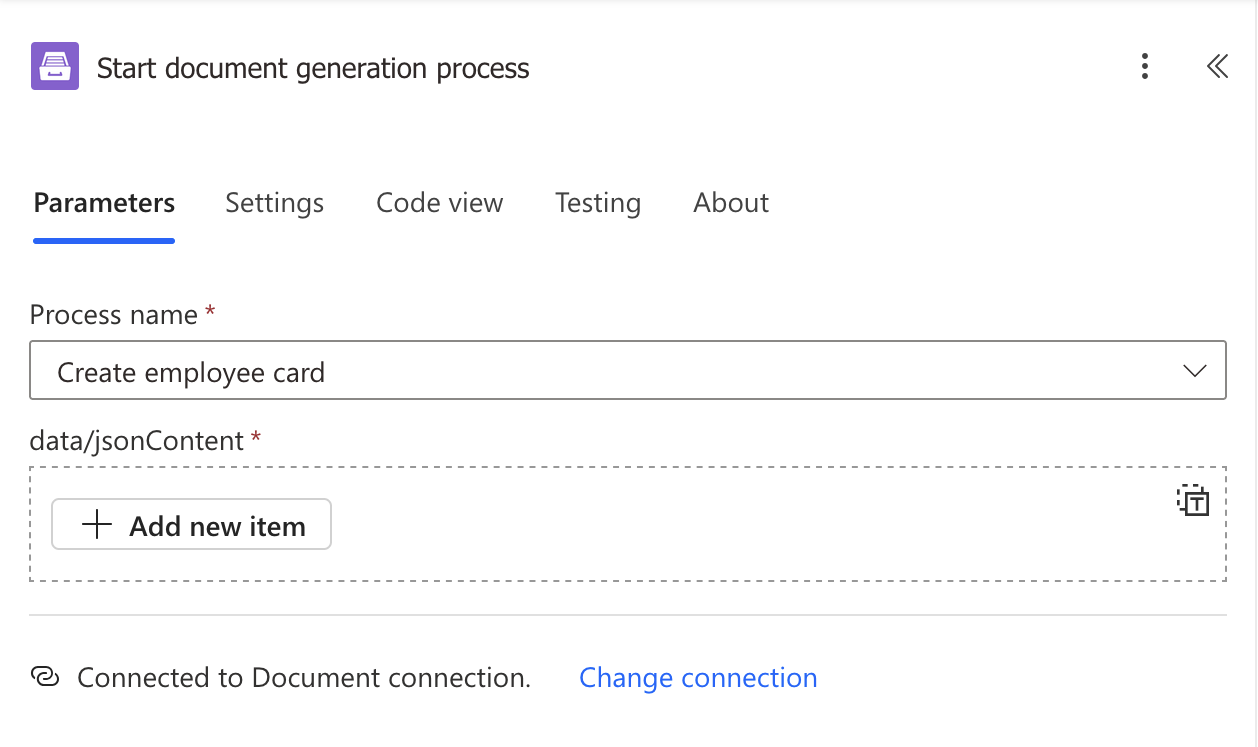The image size is (1258, 747).
Task: Collapse the panel with double chevron
Action: (1216, 67)
